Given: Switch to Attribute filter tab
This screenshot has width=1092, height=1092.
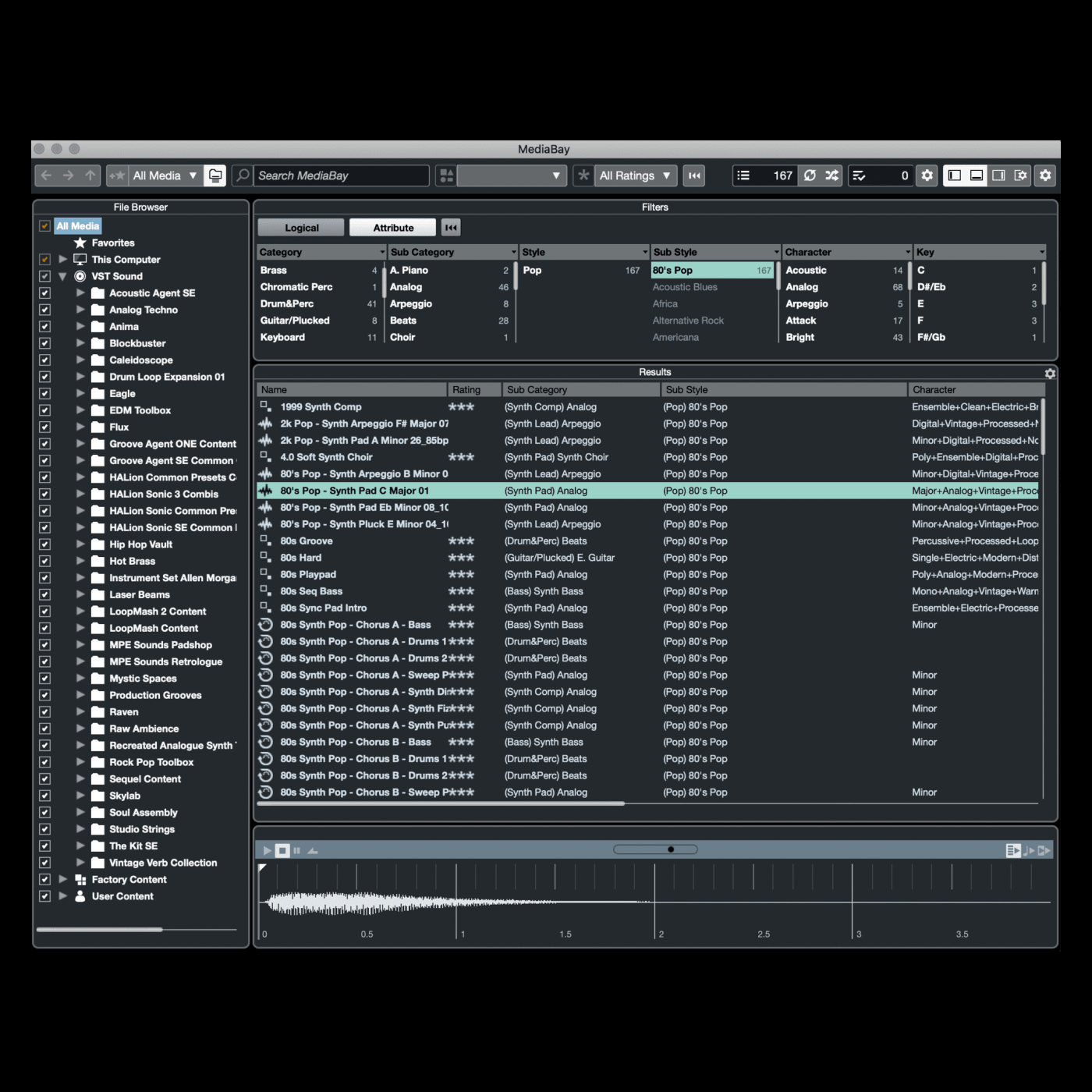Looking at the screenshot, I should [393, 228].
